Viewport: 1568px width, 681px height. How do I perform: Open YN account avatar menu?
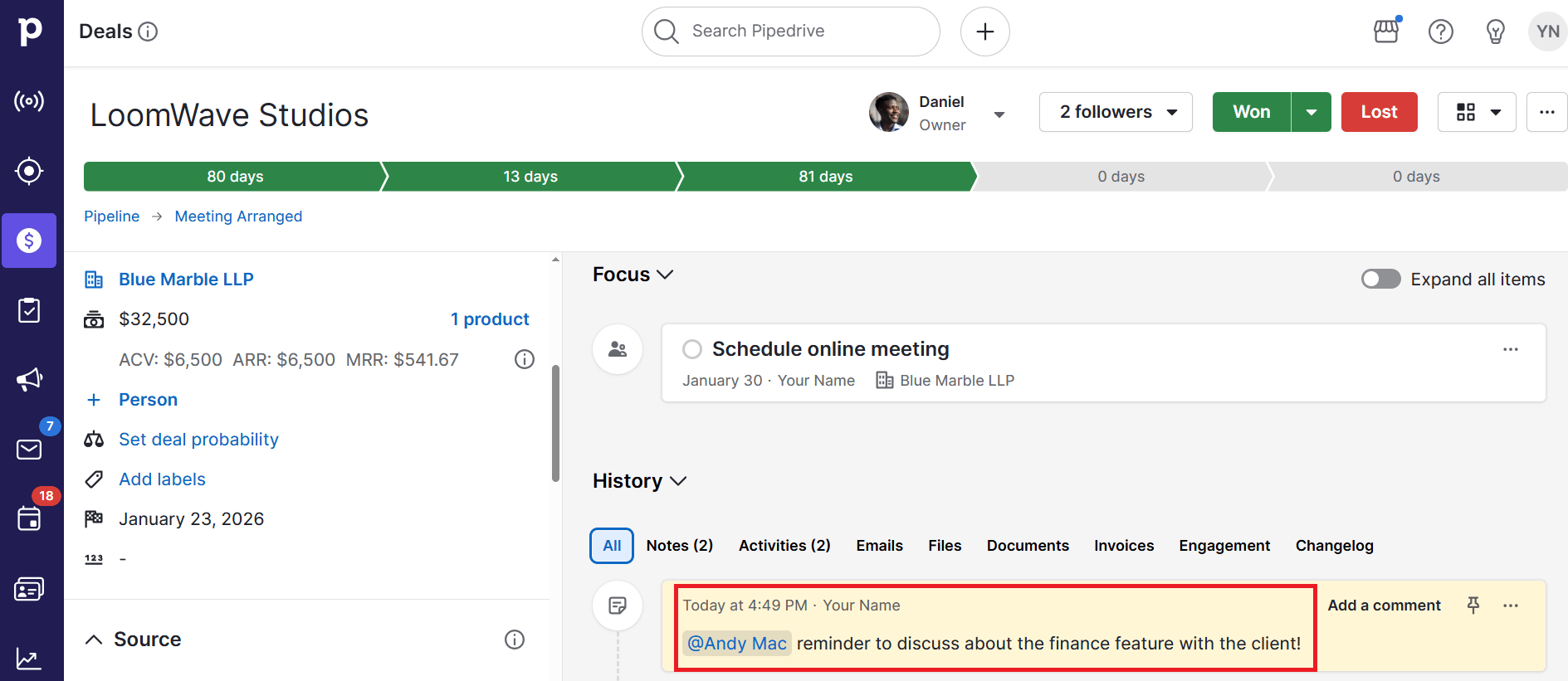click(1548, 32)
